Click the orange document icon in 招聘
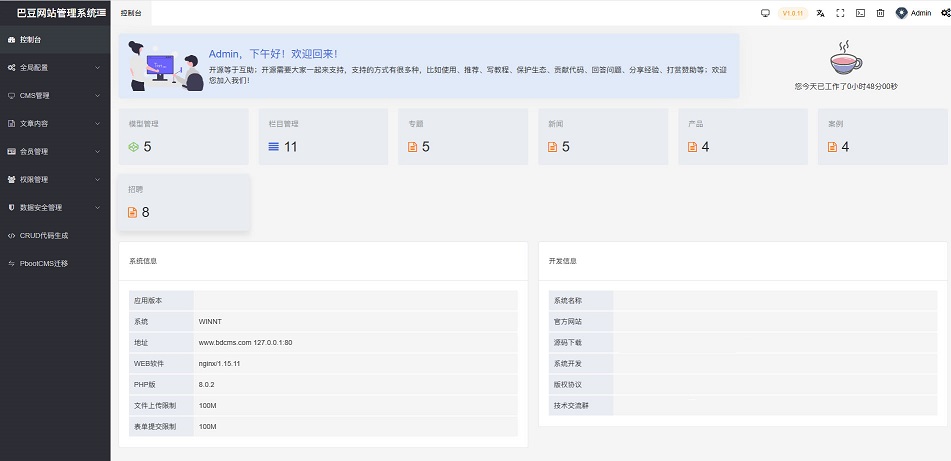 [133, 212]
